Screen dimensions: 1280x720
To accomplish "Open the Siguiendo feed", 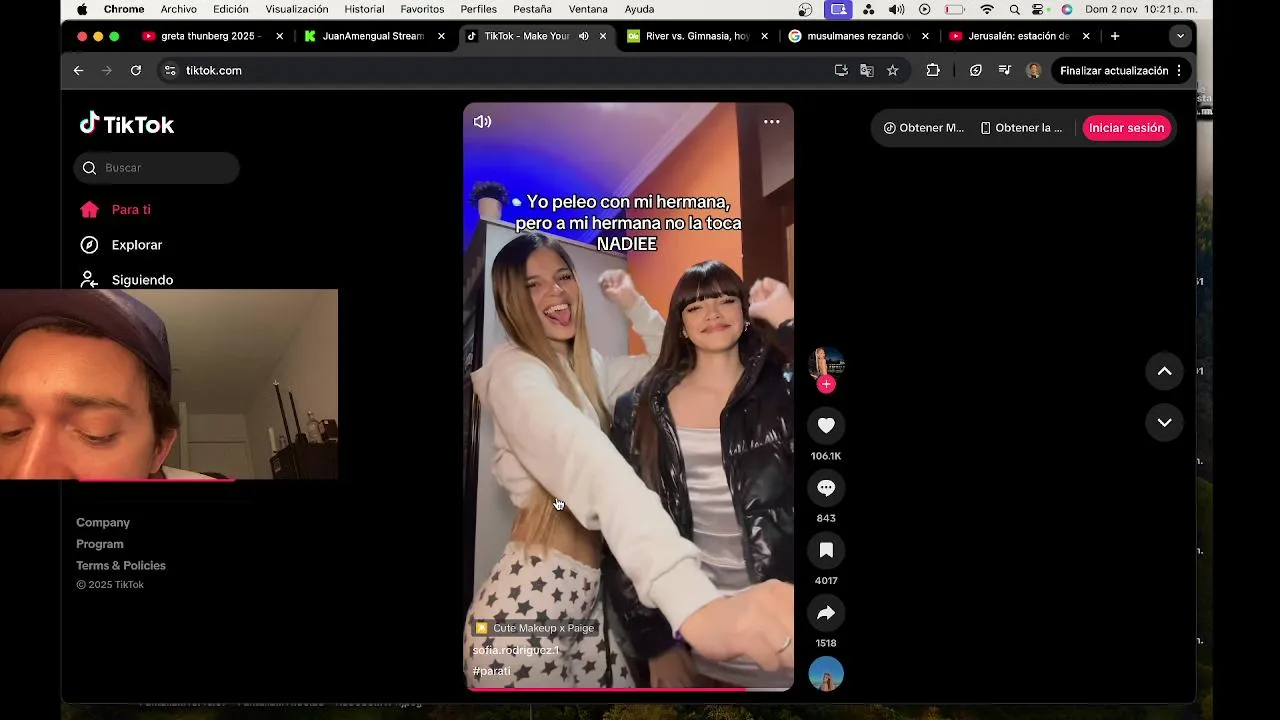I will pos(127,280).
